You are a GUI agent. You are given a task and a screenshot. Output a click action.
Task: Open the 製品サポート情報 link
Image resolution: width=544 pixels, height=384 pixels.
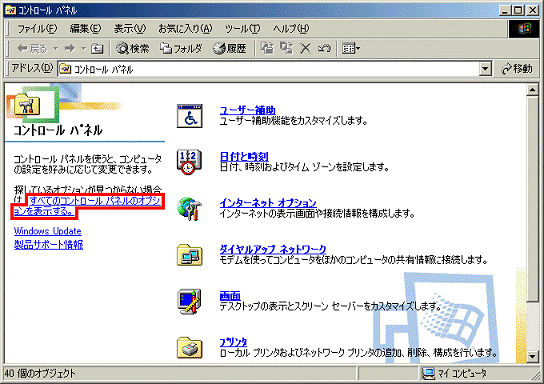48,245
